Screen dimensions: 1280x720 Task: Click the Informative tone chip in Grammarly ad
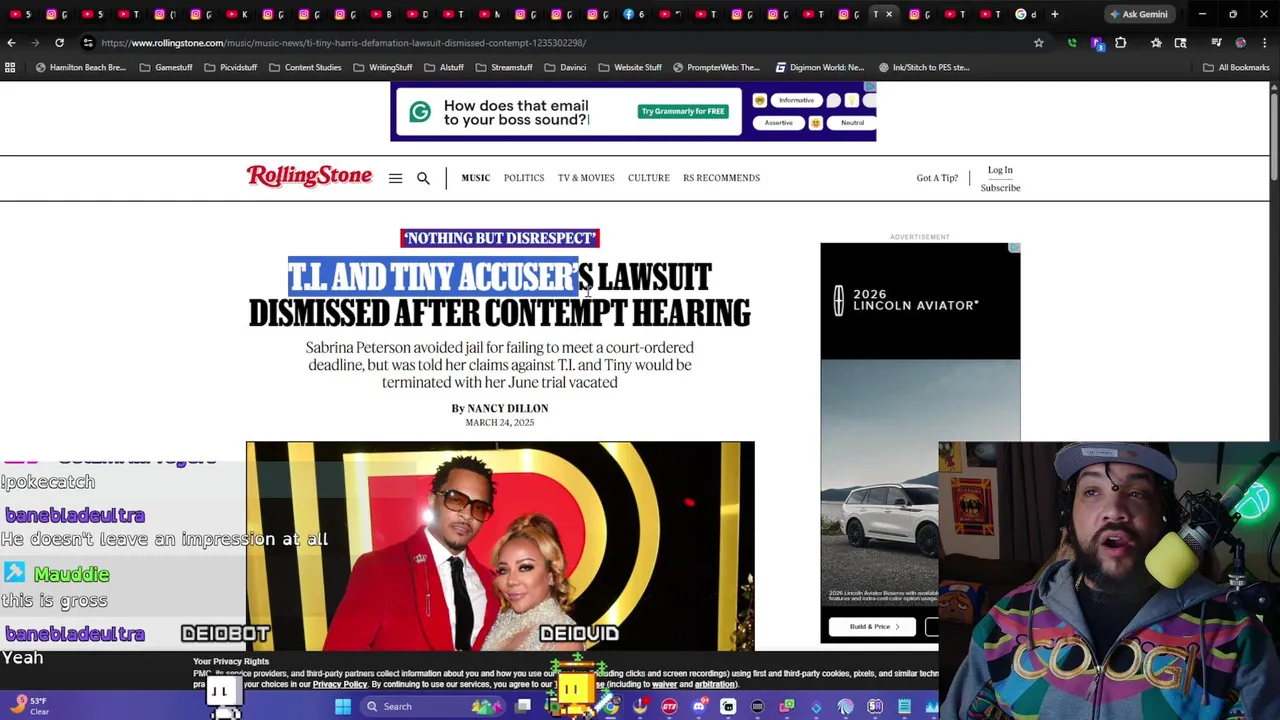(796, 100)
